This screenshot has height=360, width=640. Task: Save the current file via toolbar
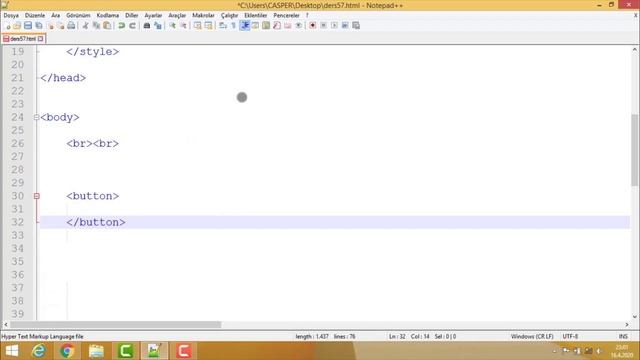(28, 26)
